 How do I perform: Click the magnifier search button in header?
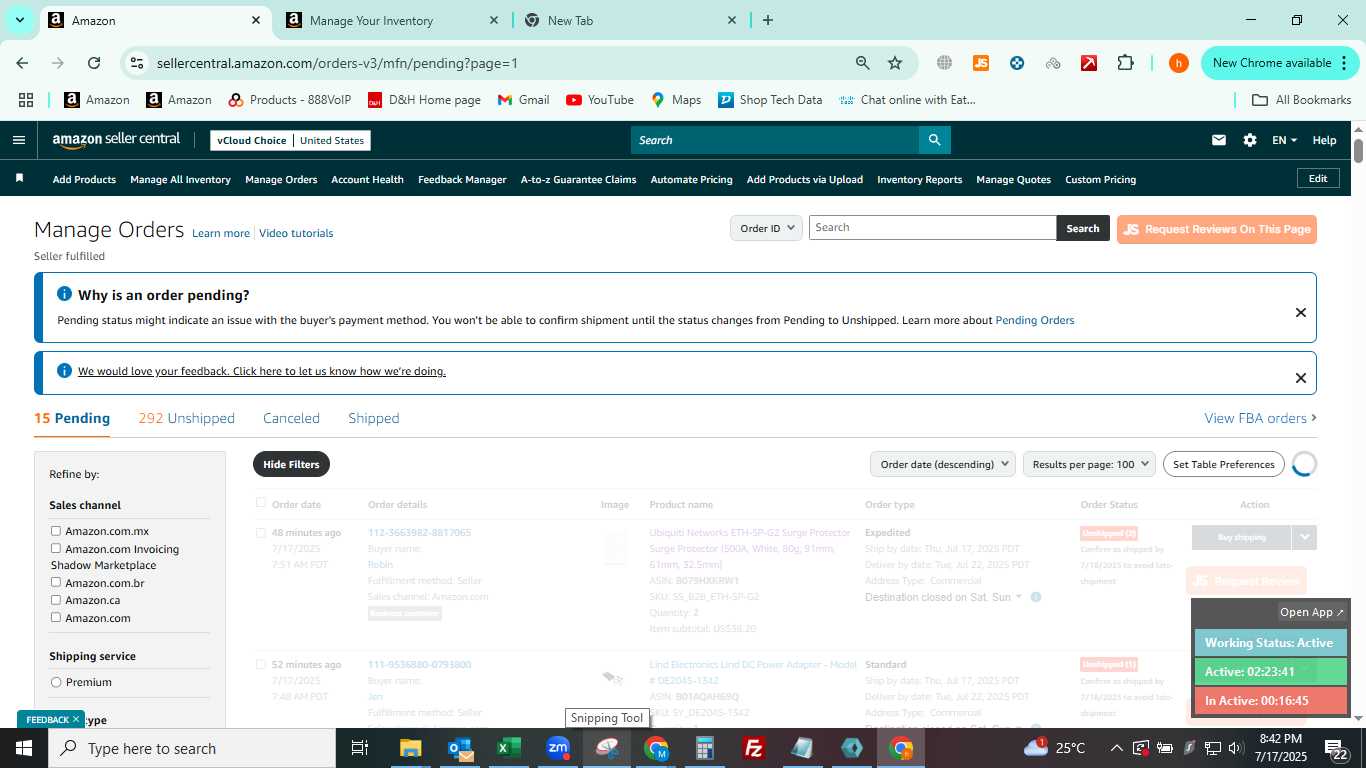[934, 140]
